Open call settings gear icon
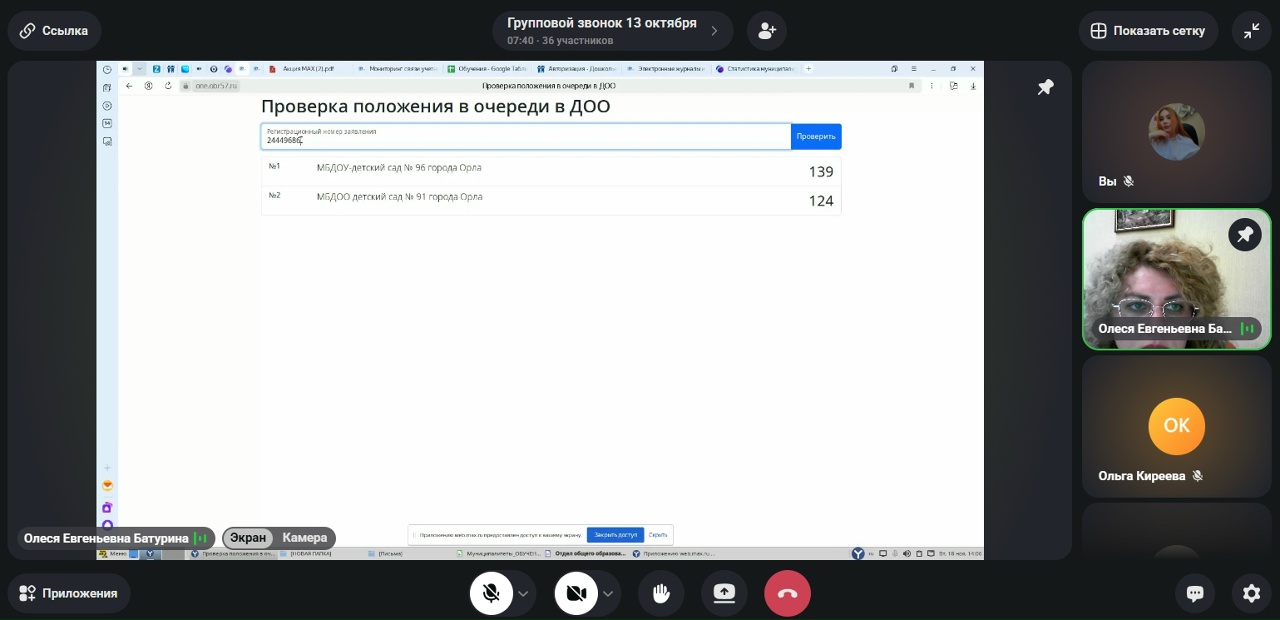Screen dimensions: 1280x620 [1251, 593]
